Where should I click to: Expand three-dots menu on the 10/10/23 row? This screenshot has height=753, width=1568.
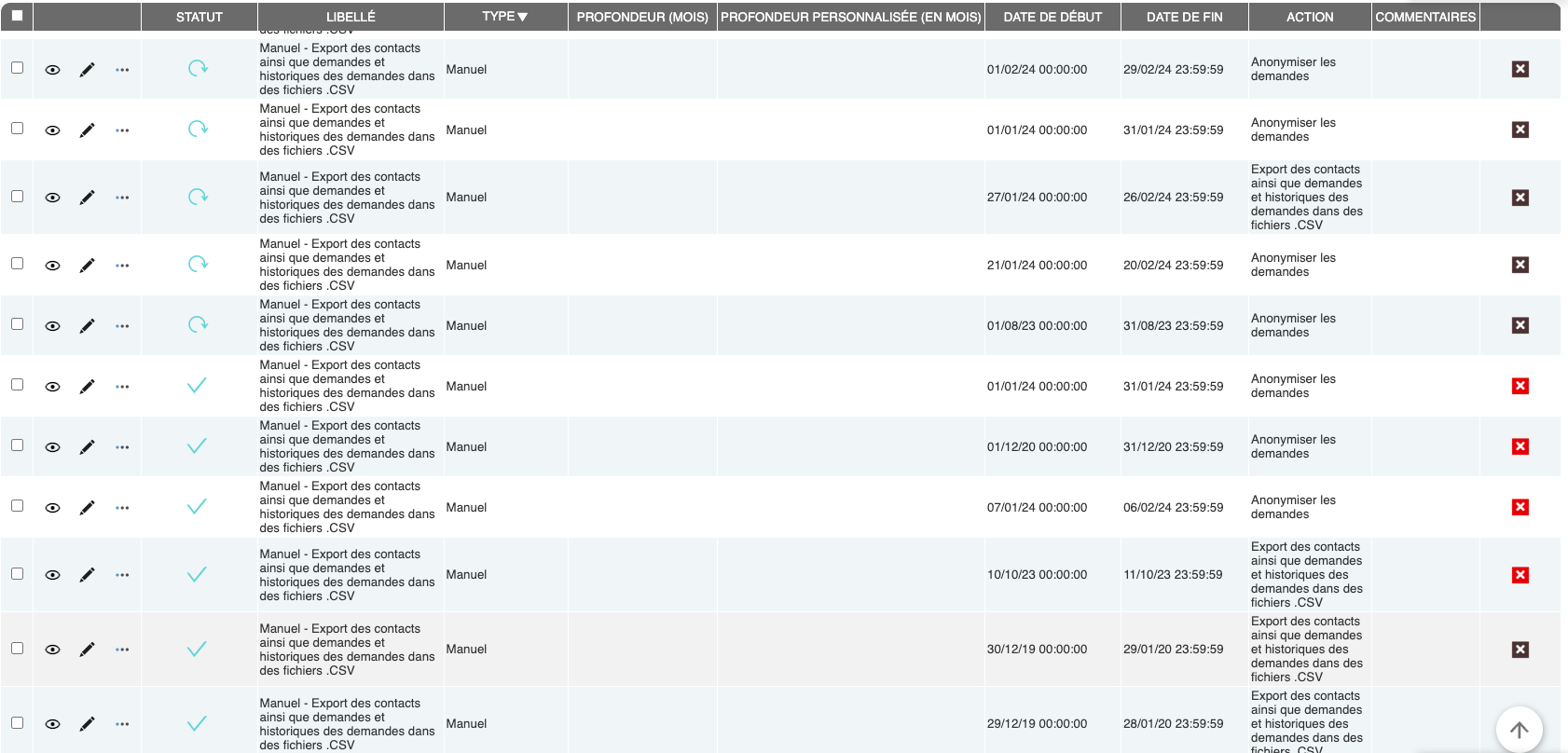click(122, 575)
